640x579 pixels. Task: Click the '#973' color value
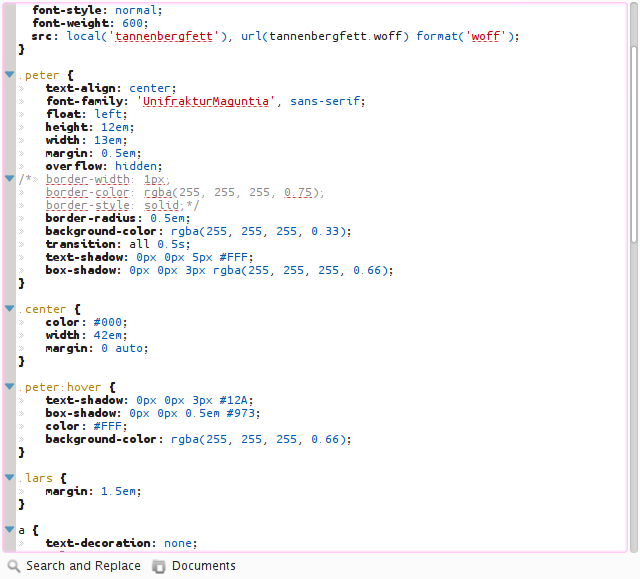[240, 413]
